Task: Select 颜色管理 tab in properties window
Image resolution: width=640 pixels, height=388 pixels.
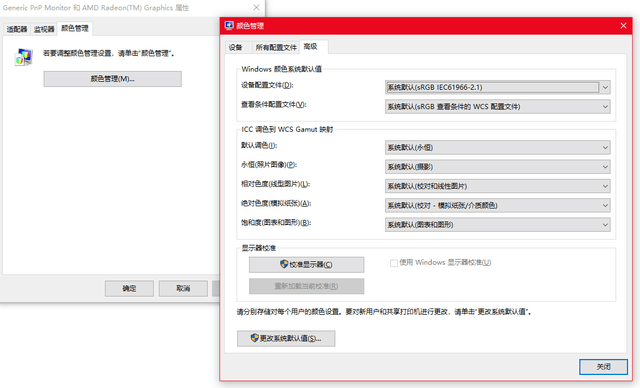Action: tap(75, 28)
